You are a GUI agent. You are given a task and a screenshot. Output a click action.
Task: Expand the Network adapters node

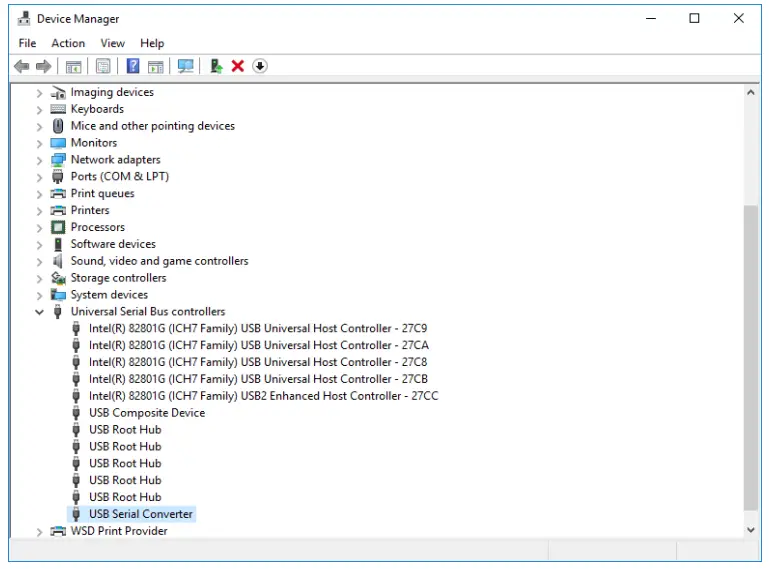click(39, 160)
